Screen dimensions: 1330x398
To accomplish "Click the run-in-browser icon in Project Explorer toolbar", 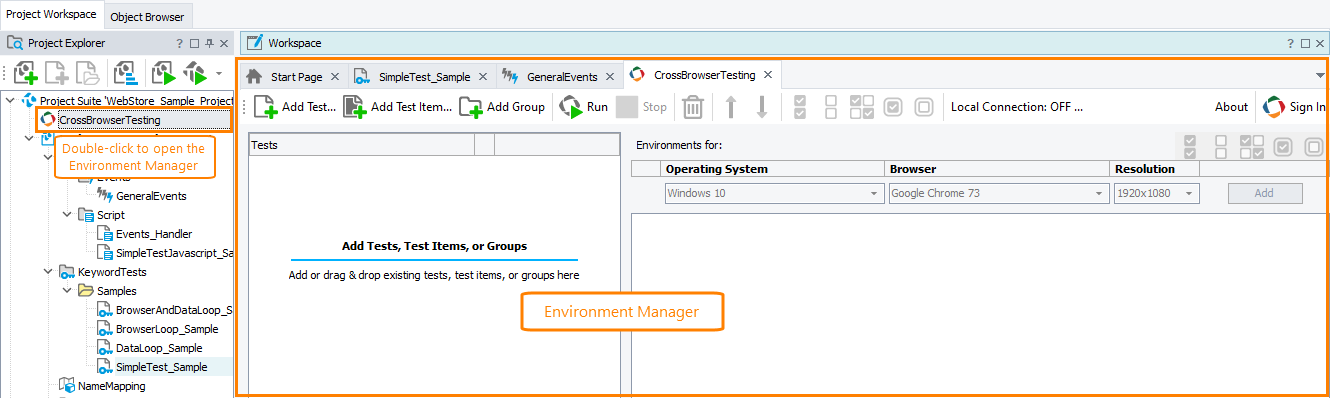I will click(x=196, y=73).
